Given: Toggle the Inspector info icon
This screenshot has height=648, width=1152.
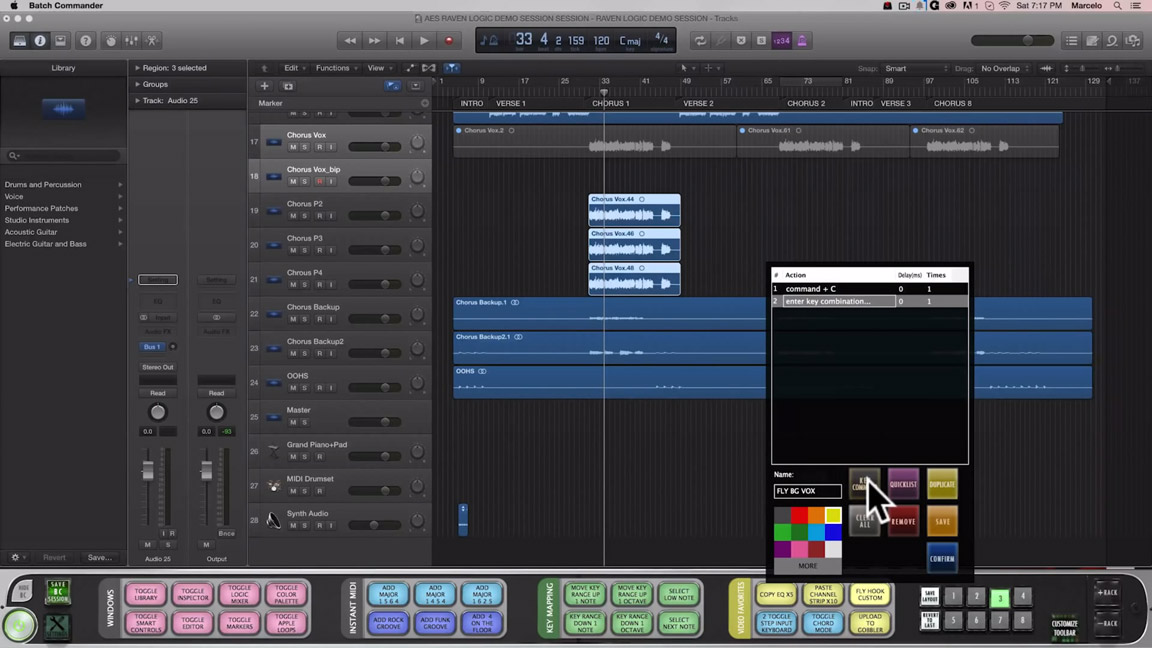Looking at the screenshot, I should pos(40,41).
